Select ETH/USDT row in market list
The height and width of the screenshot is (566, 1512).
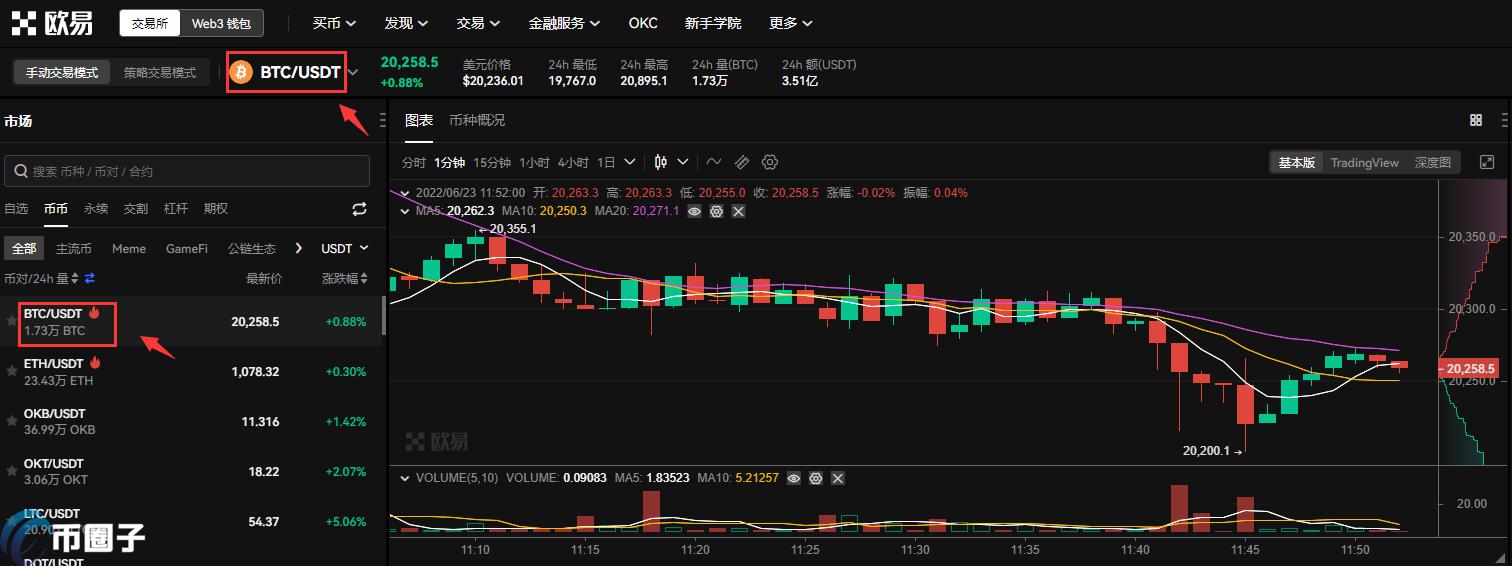[191, 371]
